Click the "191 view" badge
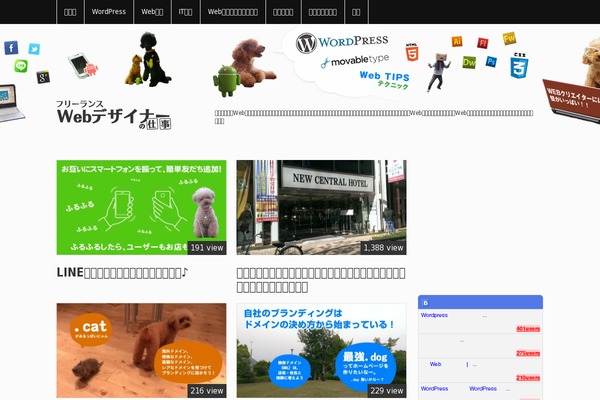 [x=207, y=248]
